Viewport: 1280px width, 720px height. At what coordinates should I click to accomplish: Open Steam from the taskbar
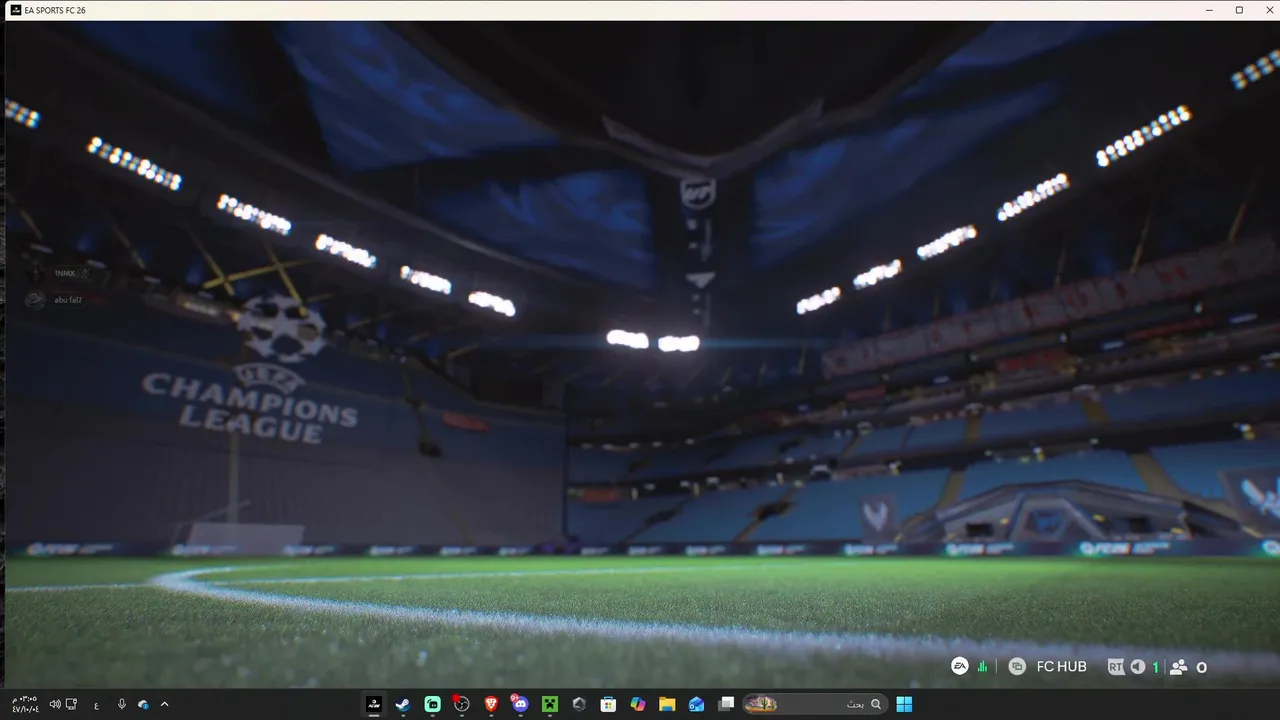[x=402, y=704]
